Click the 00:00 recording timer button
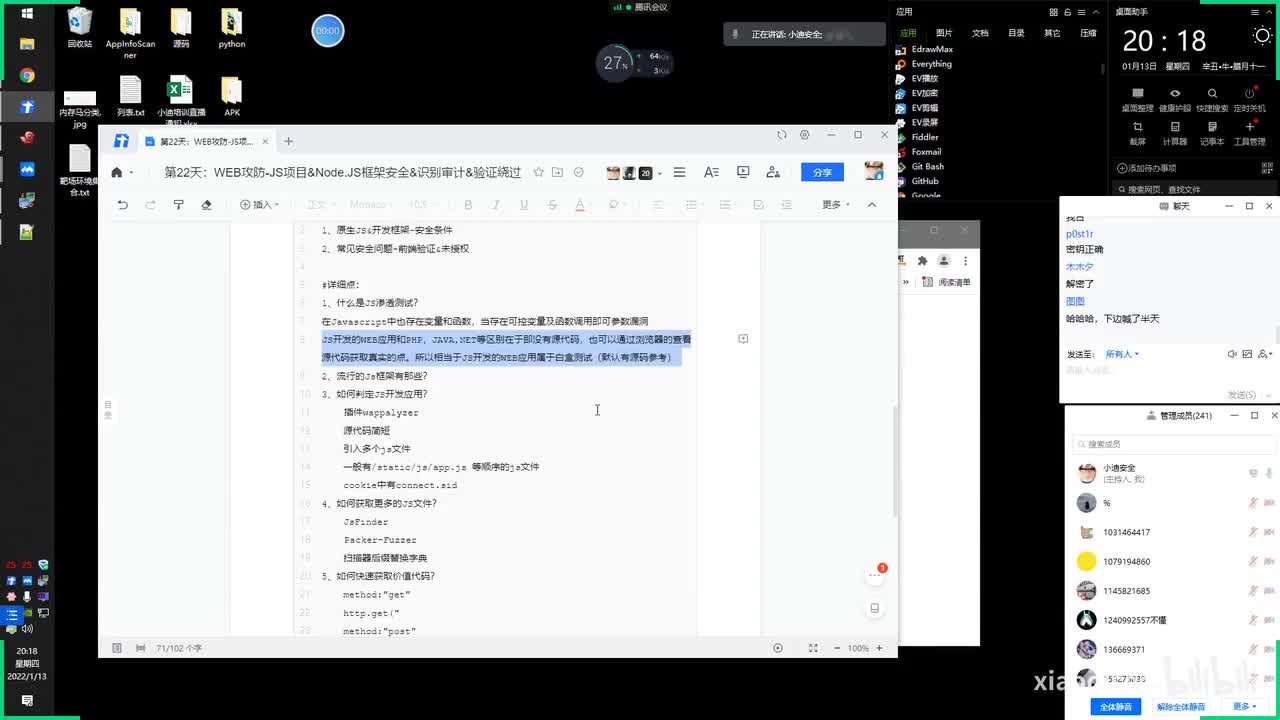1280x720 pixels. click(x=327, y=31)
